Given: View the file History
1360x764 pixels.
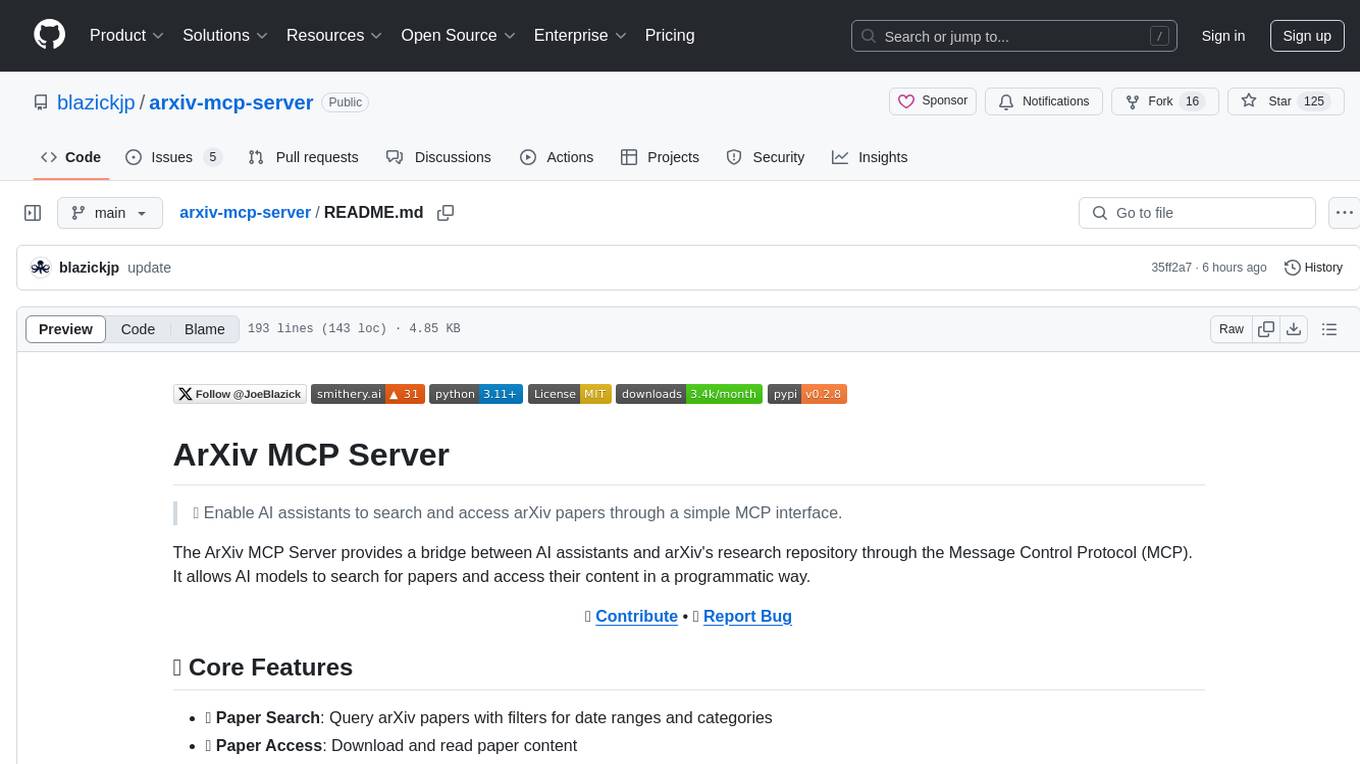Looking at the screenshot, I should tap(1313, 267).
